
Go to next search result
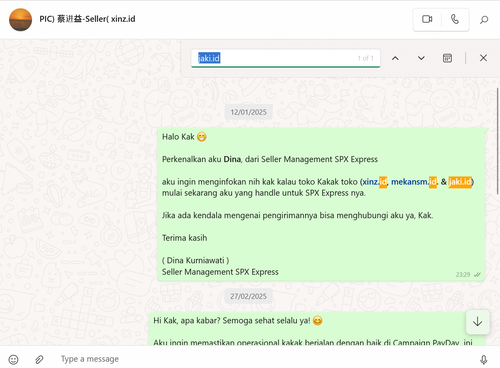pos(421,58)
